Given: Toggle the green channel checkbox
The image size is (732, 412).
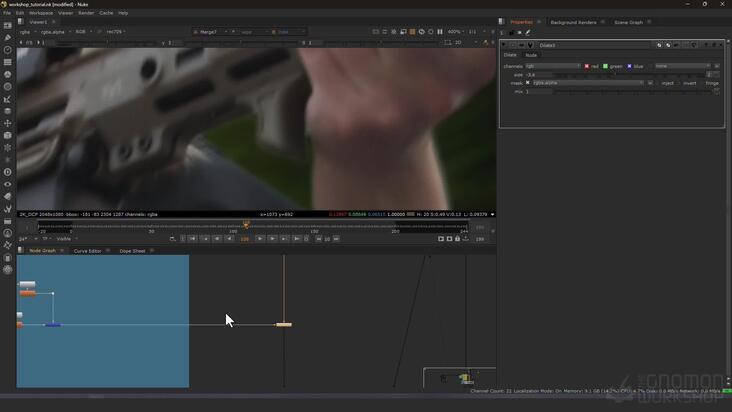Looking at the screenshot, I should (x=605, y=66).
